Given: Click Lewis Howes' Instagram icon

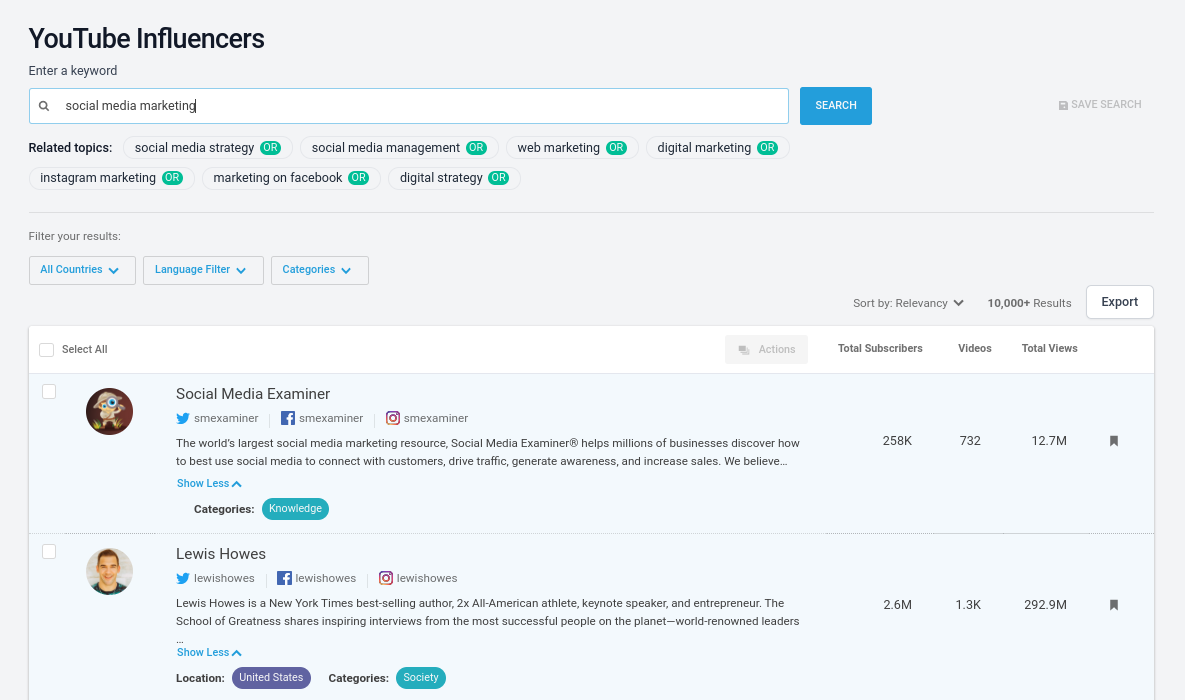Looking at the screenshot, I should pyautogui.click(x=386, y=579).
